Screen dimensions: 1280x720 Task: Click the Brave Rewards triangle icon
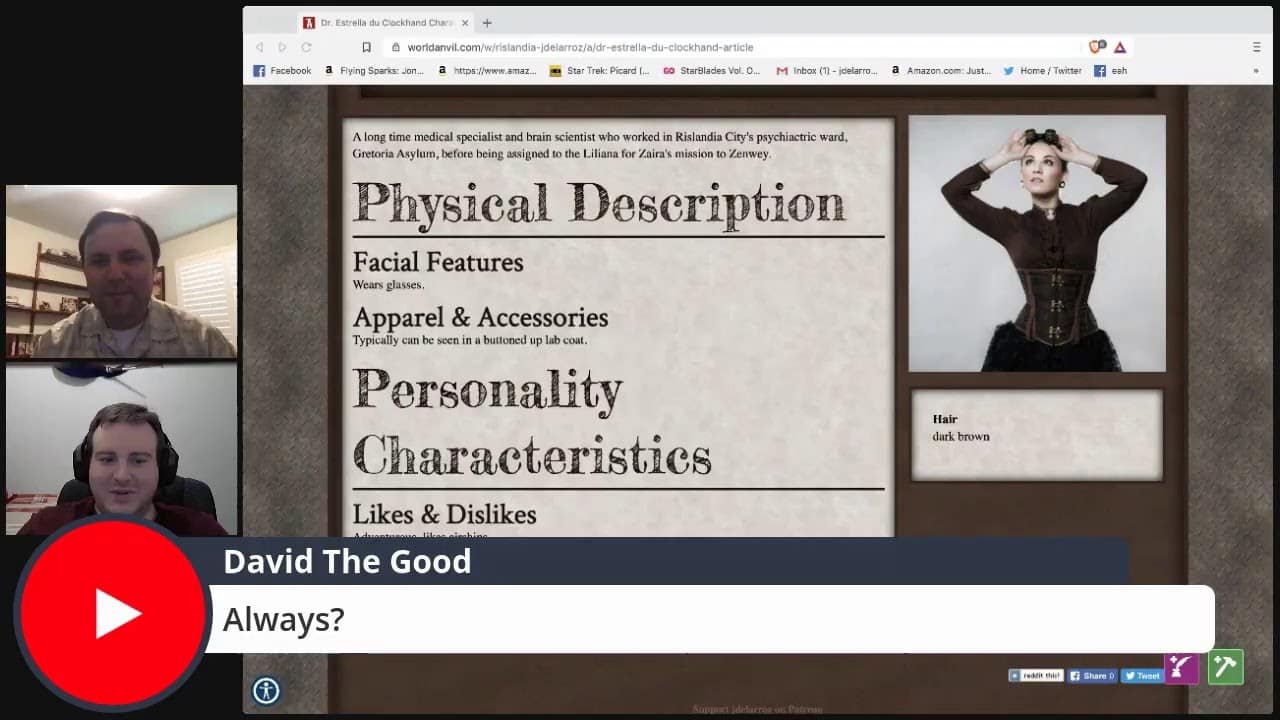click(x=1120, y=47)
